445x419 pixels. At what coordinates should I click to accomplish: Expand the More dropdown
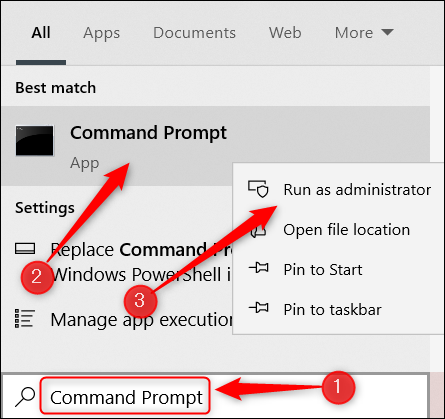[x=364, y=33]
